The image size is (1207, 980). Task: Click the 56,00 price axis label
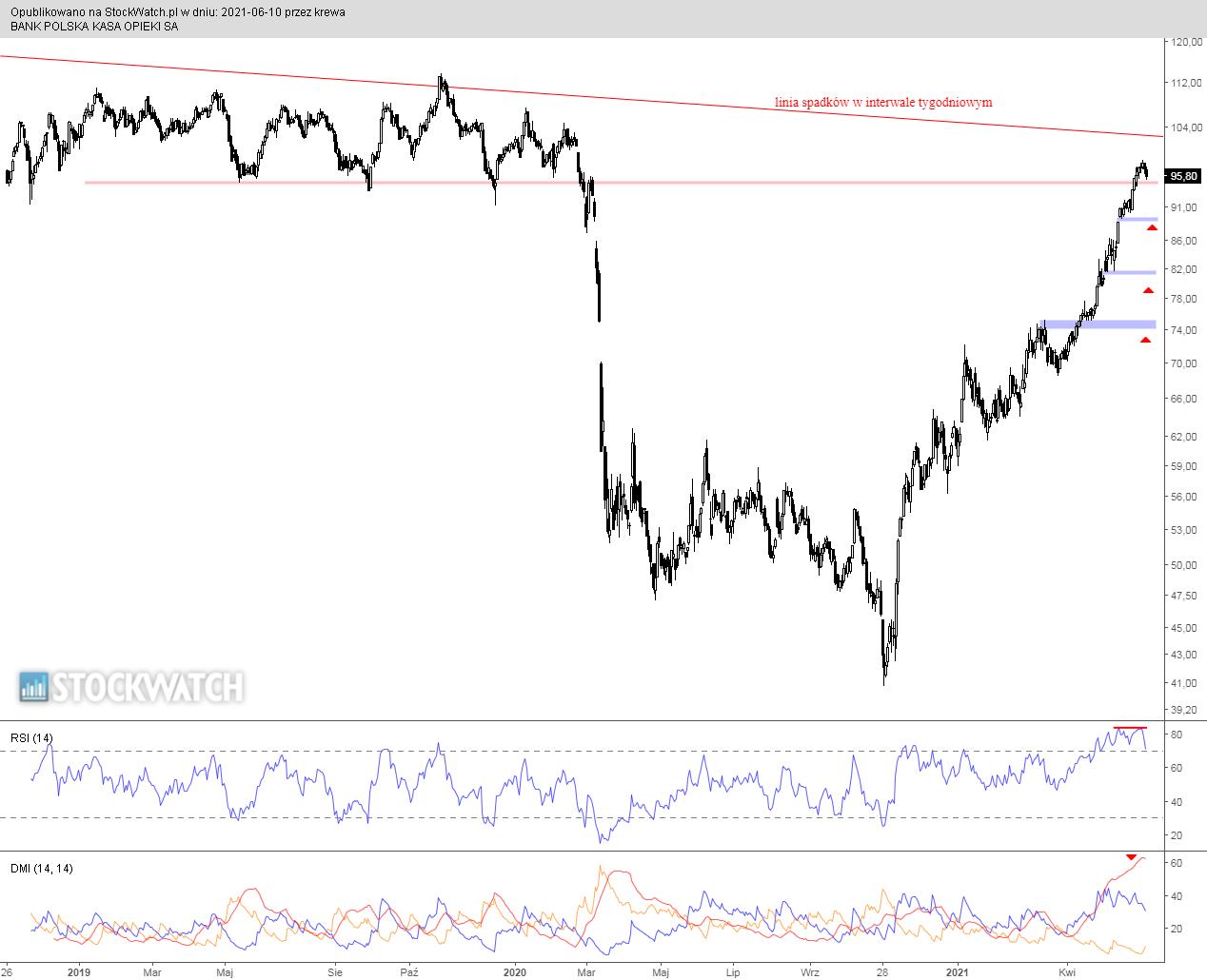pyautogui.click(x=1184, y=497)
